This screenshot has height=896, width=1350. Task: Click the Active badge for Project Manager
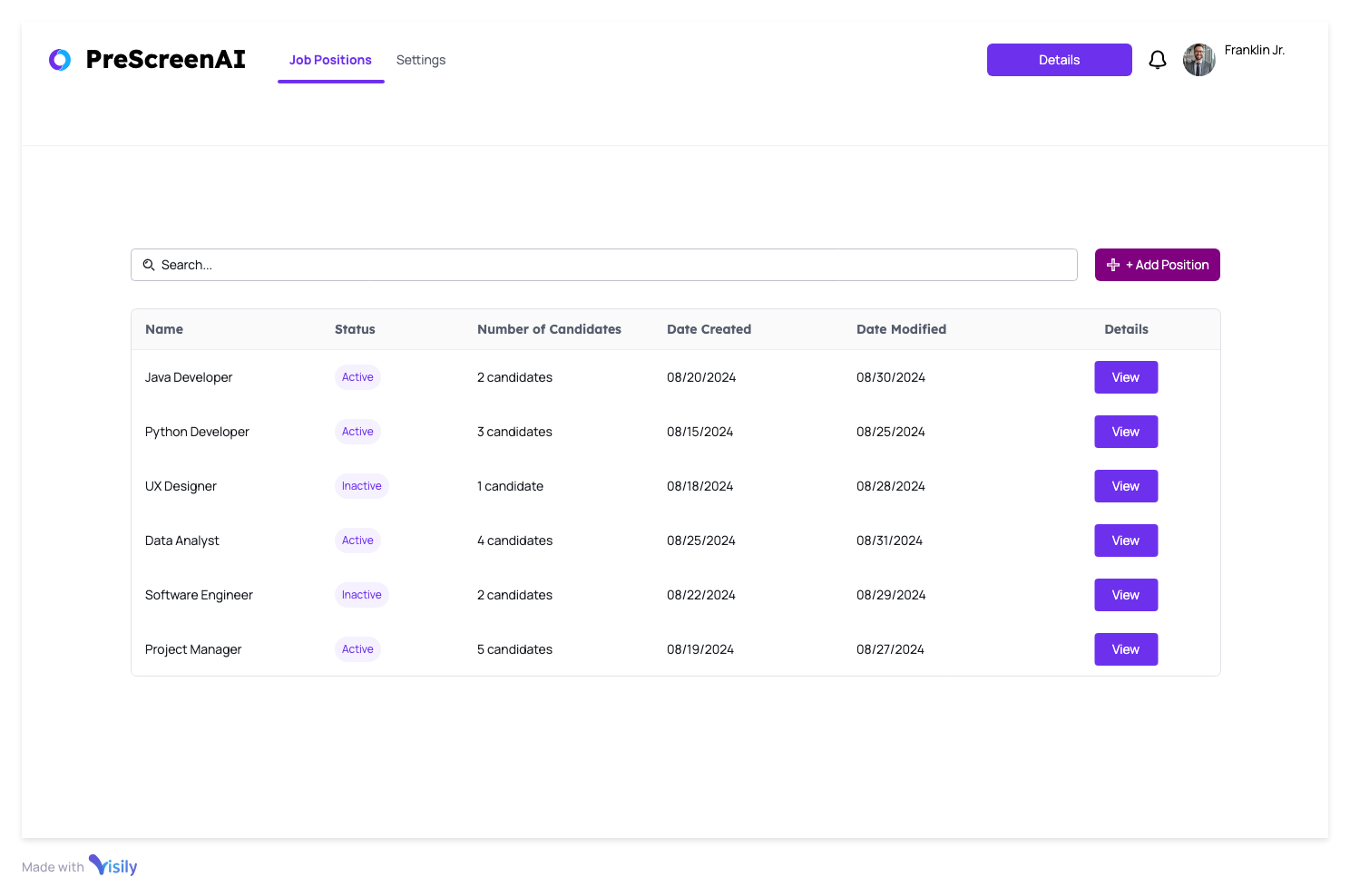click(357, 649)
